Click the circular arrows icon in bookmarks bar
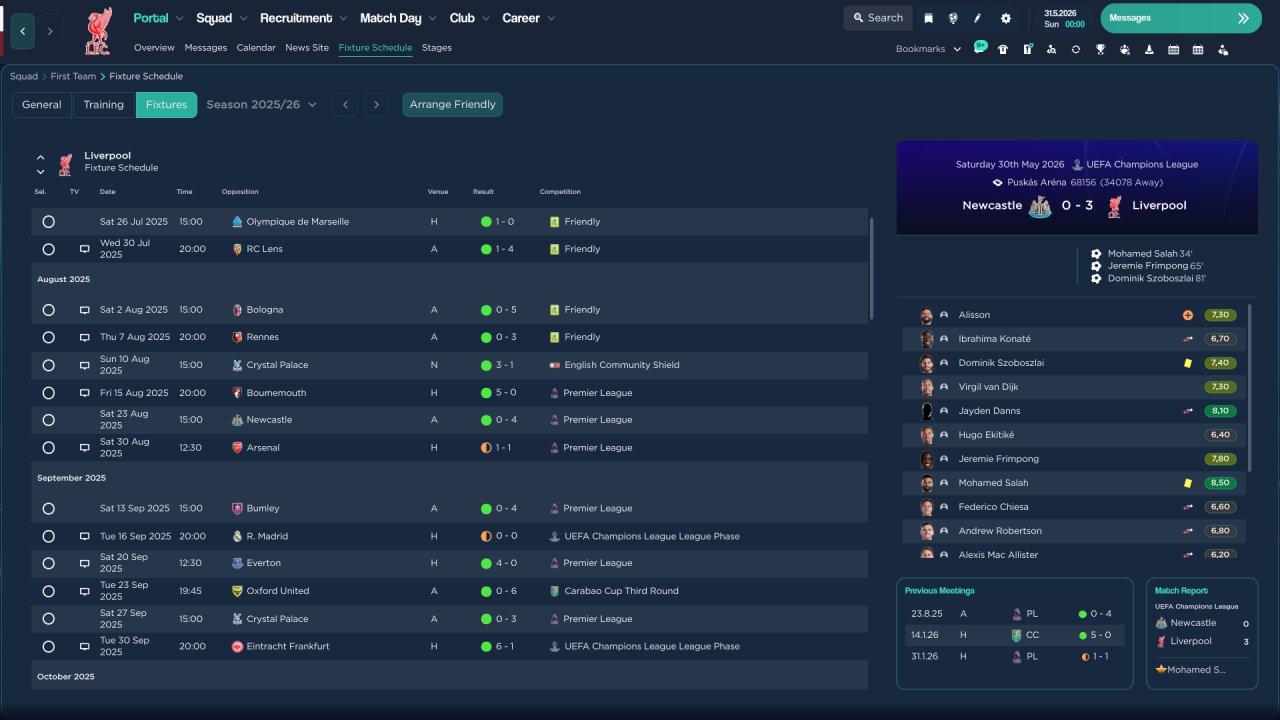1280x720 pixels. pyautogui.click(x=1076, y=49)
